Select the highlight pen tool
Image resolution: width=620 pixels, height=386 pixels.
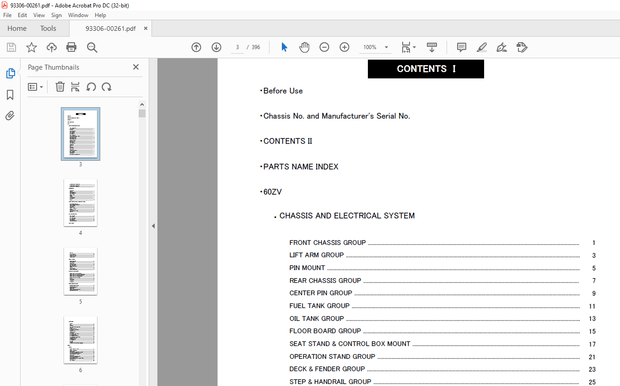coord(482,47)
